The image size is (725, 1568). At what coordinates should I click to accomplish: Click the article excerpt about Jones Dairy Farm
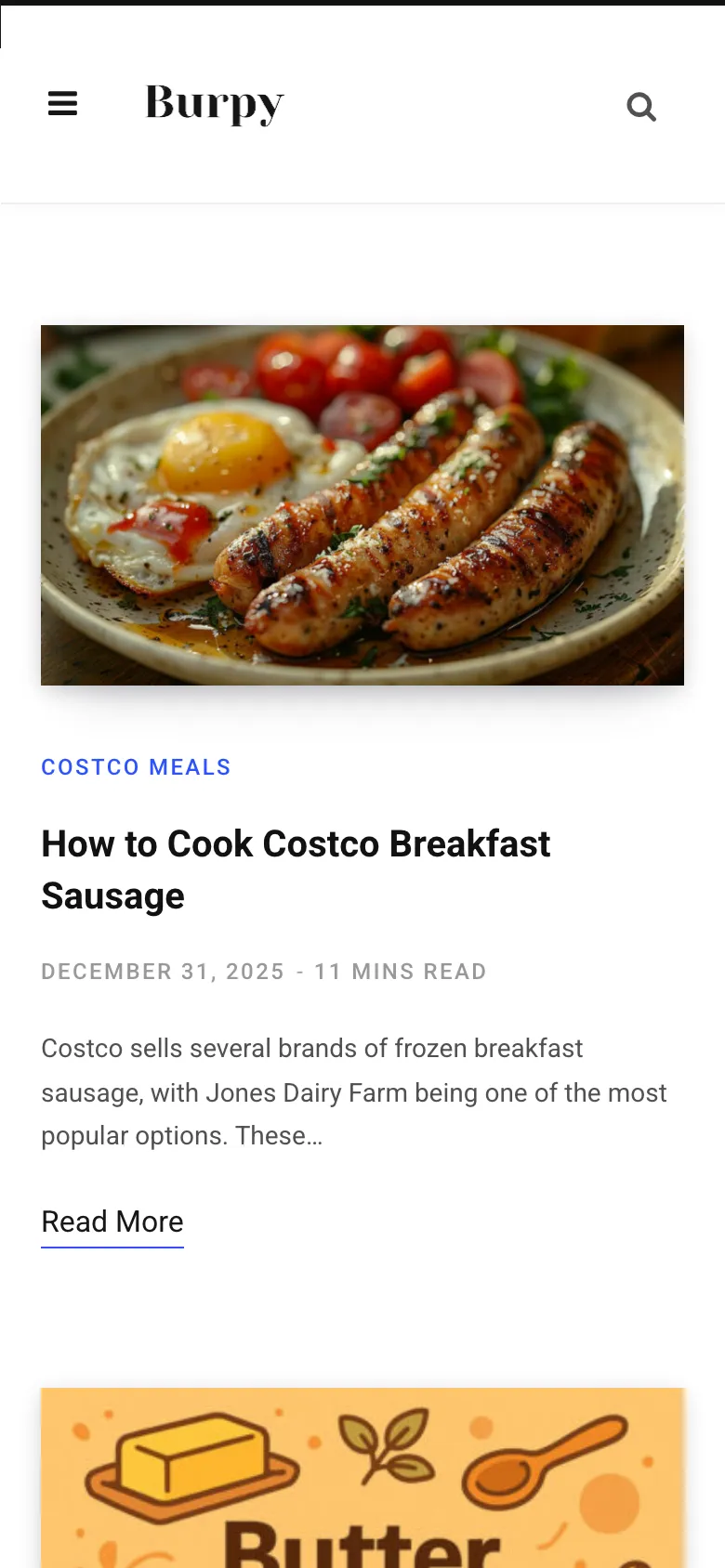(x=353, y=1092)
